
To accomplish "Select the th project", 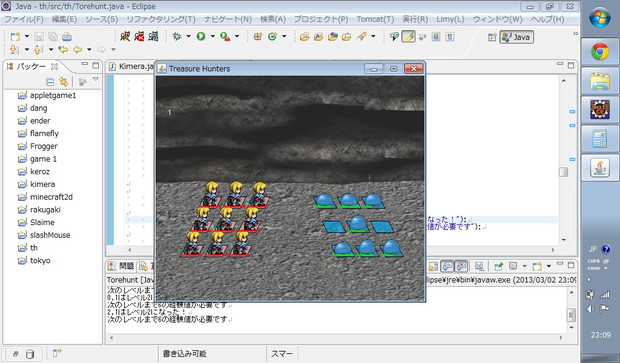I will pyautogui.click(x=27, y=248).
